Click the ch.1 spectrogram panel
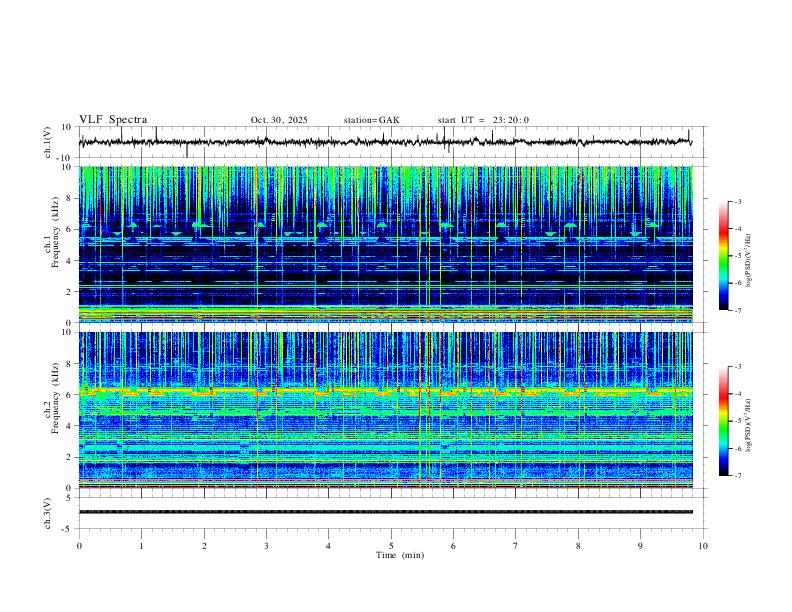Image resolution: width=792 pixels, height=612 pixels. click(385, 244)
